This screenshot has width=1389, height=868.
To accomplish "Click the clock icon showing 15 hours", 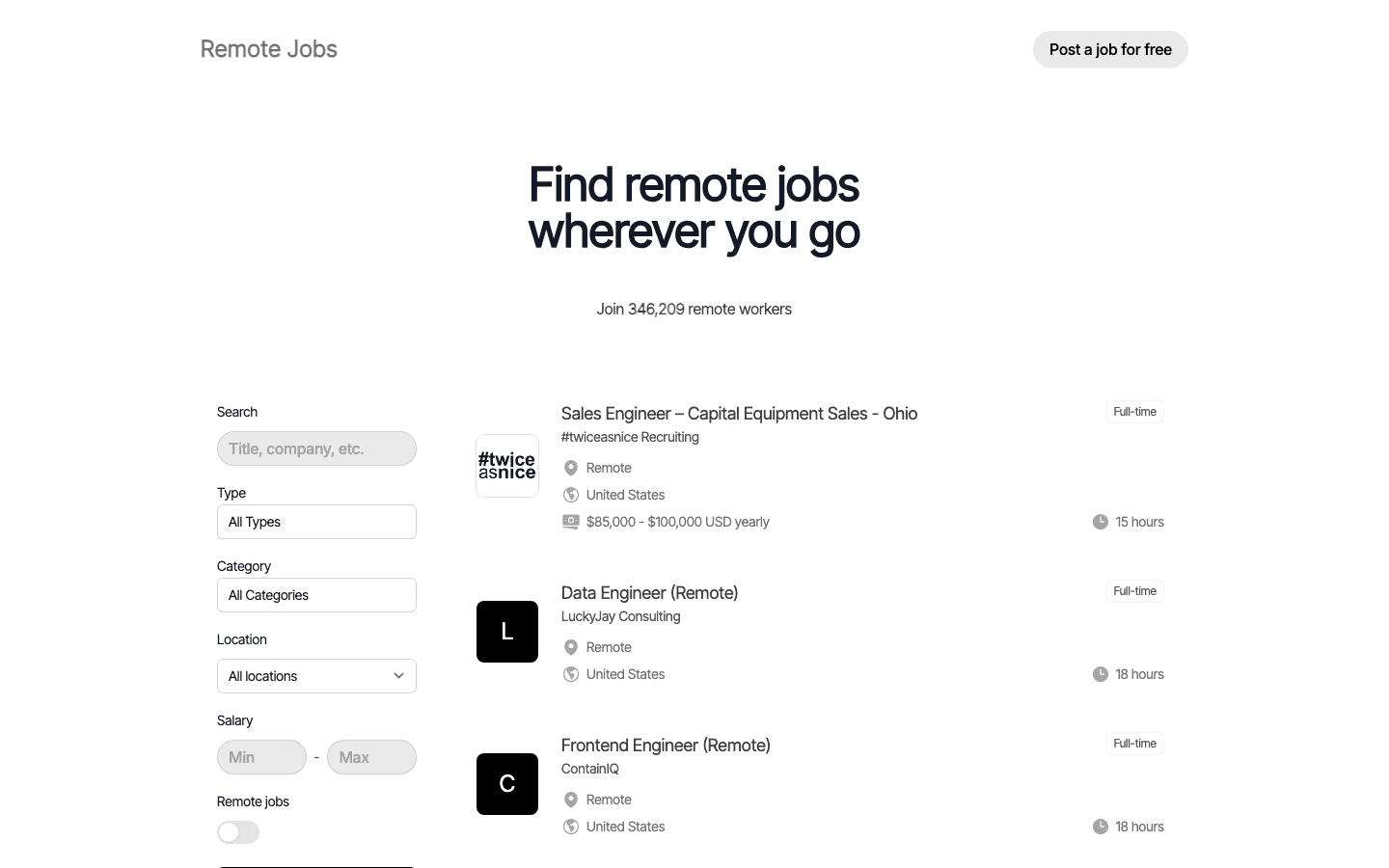I will 1101,522.
